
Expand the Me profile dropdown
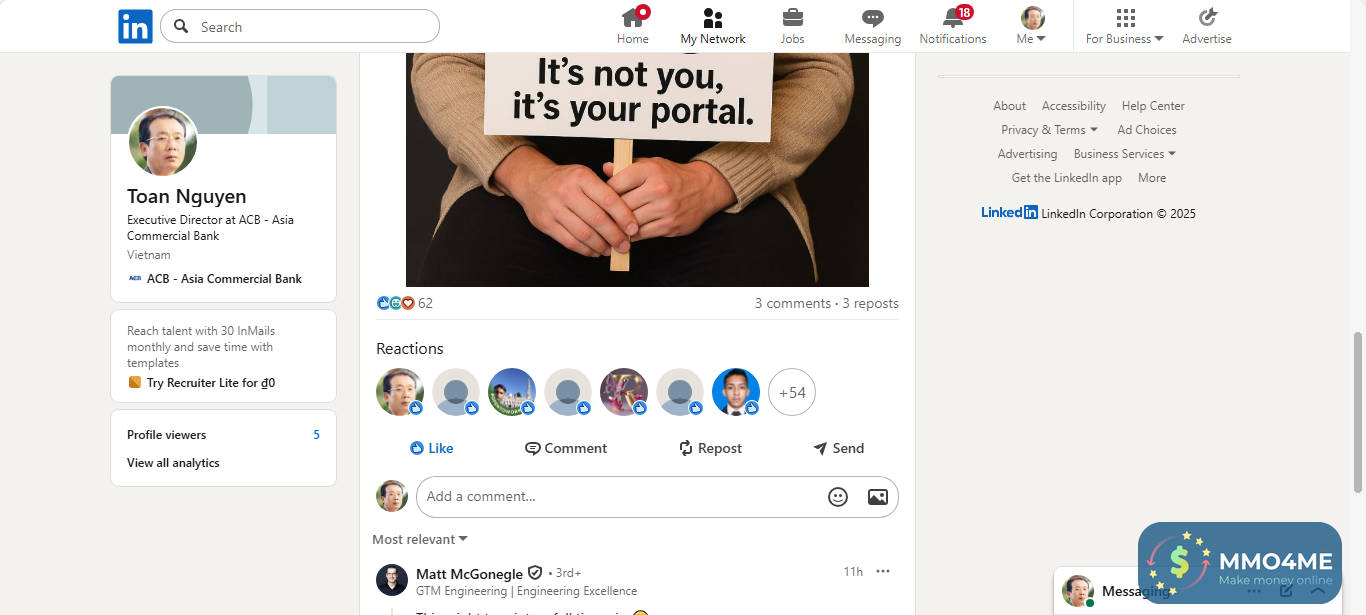(x=1032, y=39)
